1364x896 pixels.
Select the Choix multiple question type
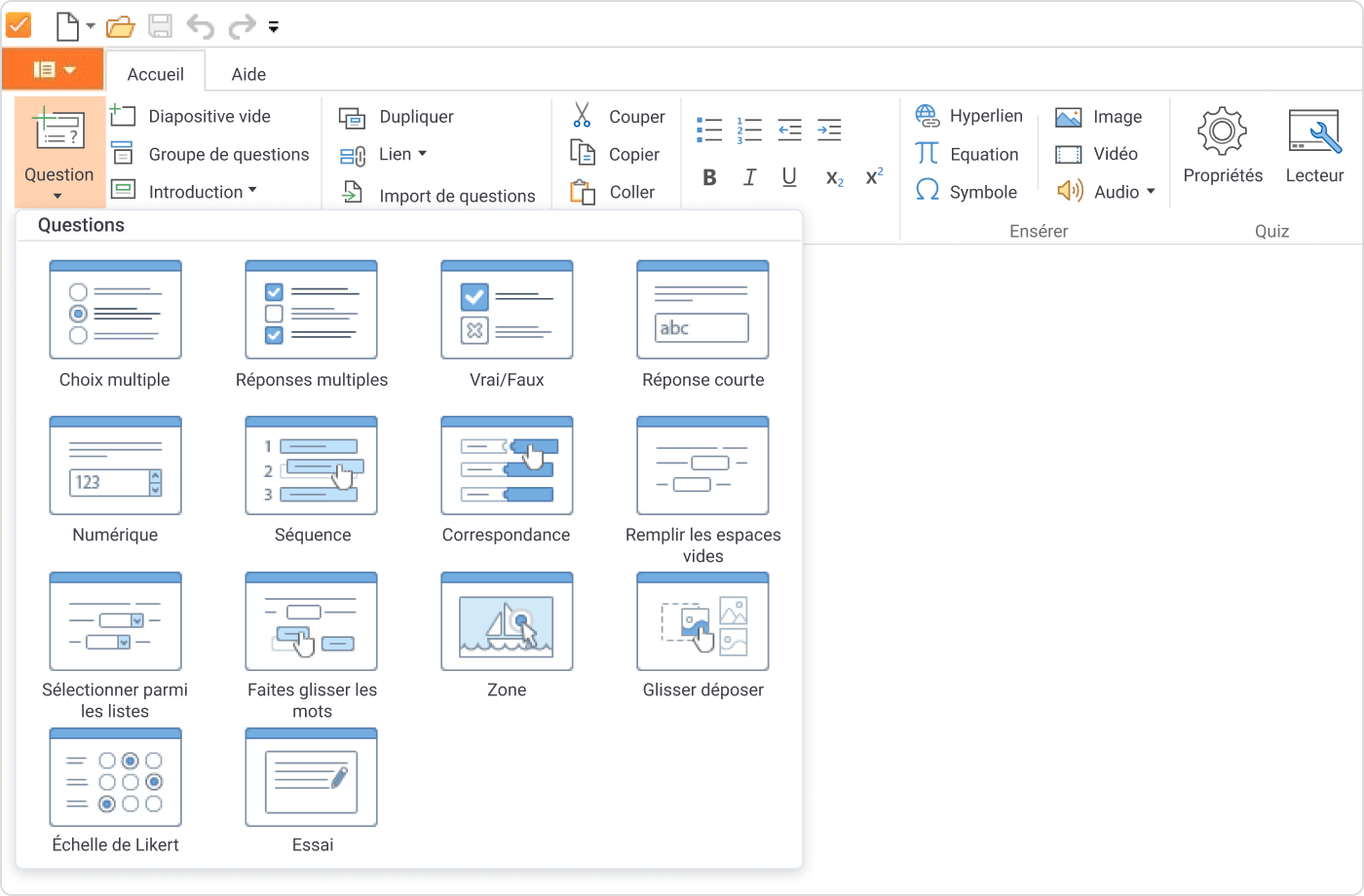click(115, 325)
